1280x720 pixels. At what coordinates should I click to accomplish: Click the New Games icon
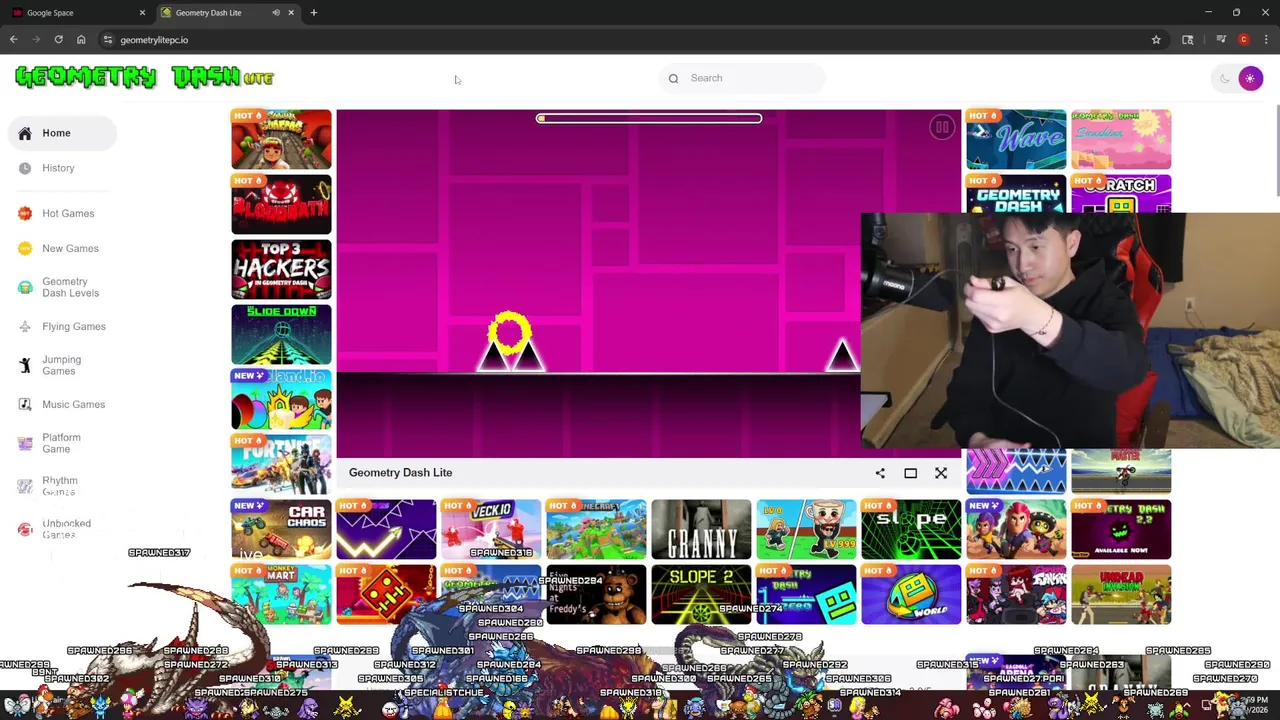click(25, 248)
